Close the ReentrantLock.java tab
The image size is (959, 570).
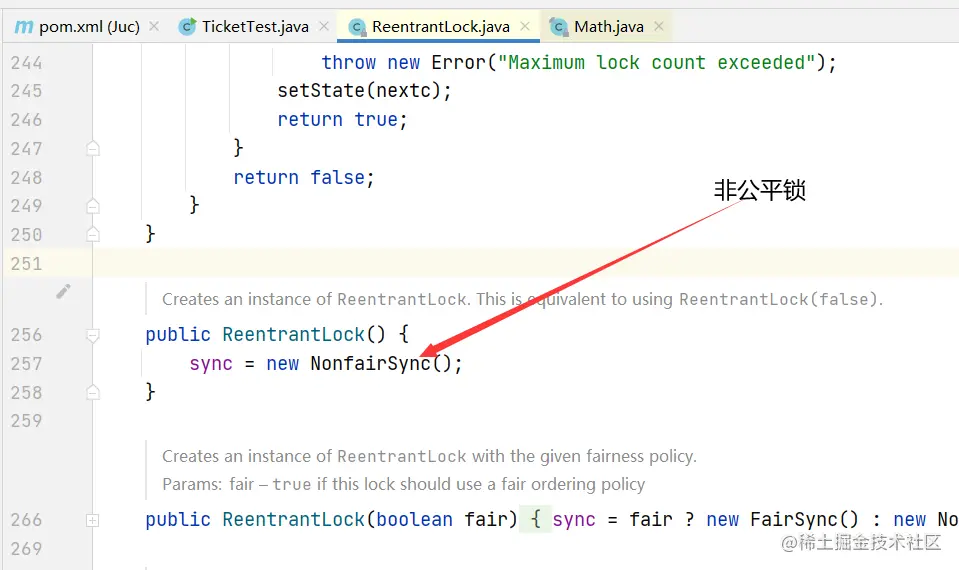[x=525, y=26]
